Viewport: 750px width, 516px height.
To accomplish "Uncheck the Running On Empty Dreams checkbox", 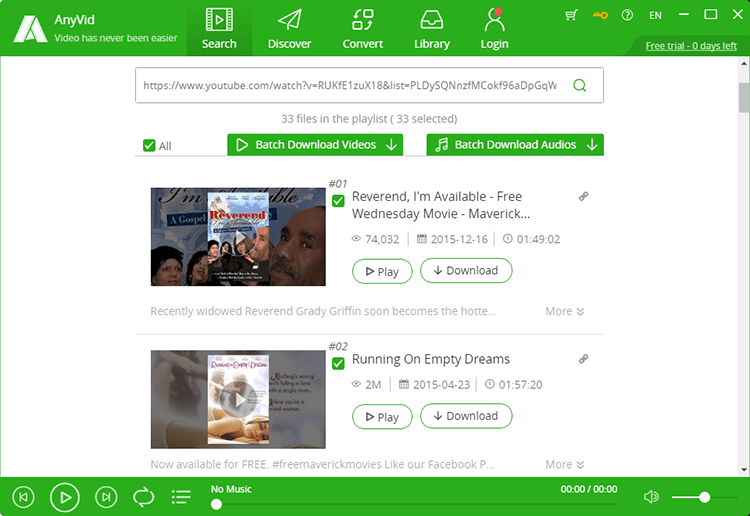I will click(338, 363).
